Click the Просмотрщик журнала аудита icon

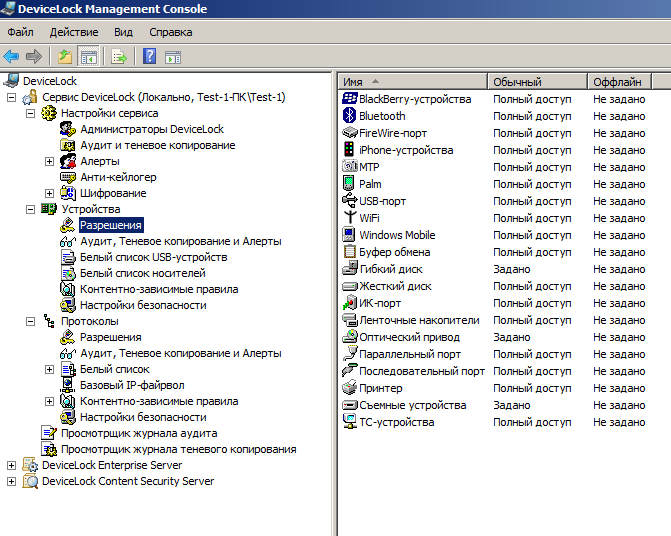coord(49,433)
